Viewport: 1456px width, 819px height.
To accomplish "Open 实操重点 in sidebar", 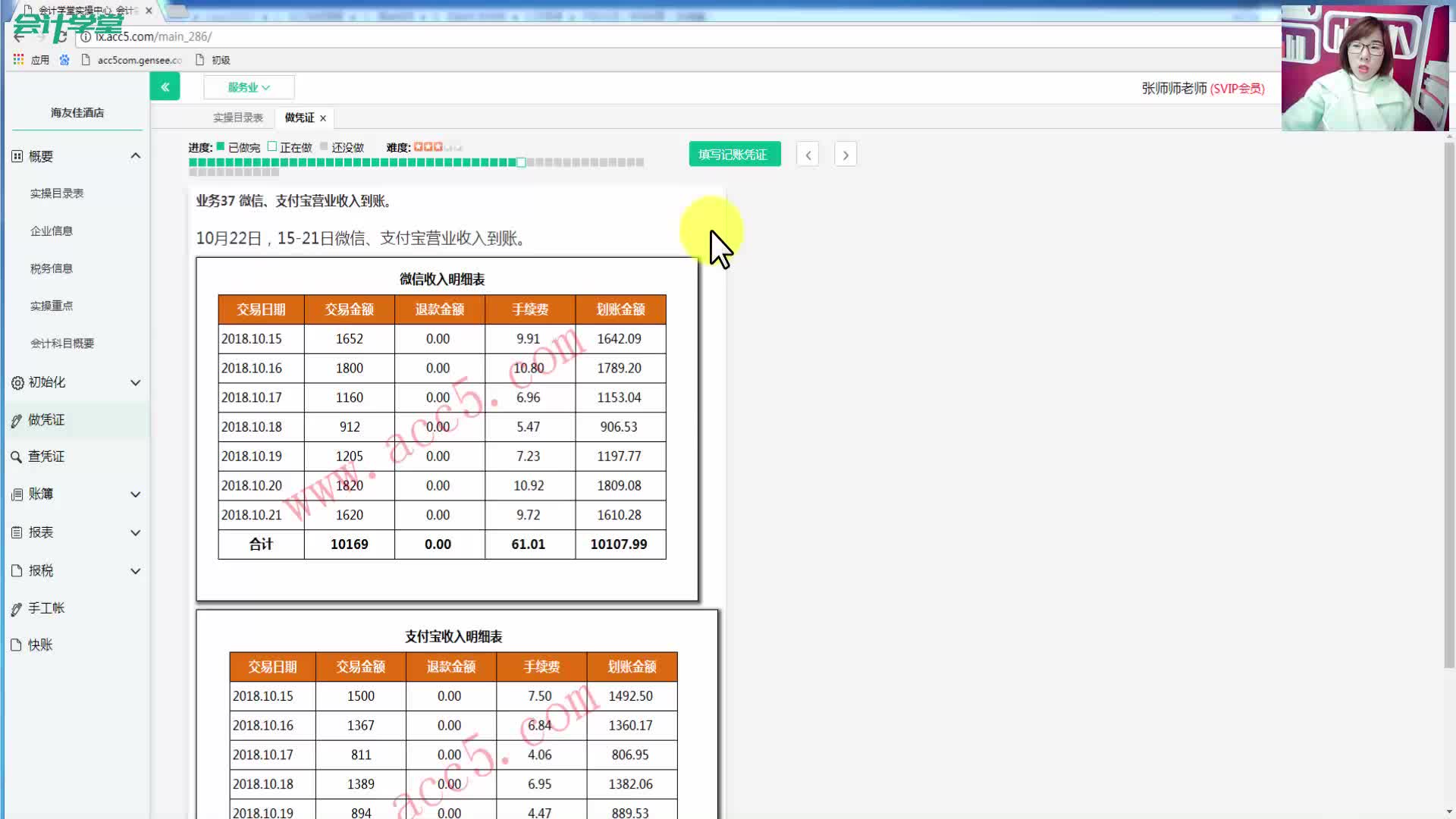I will 52,306.
